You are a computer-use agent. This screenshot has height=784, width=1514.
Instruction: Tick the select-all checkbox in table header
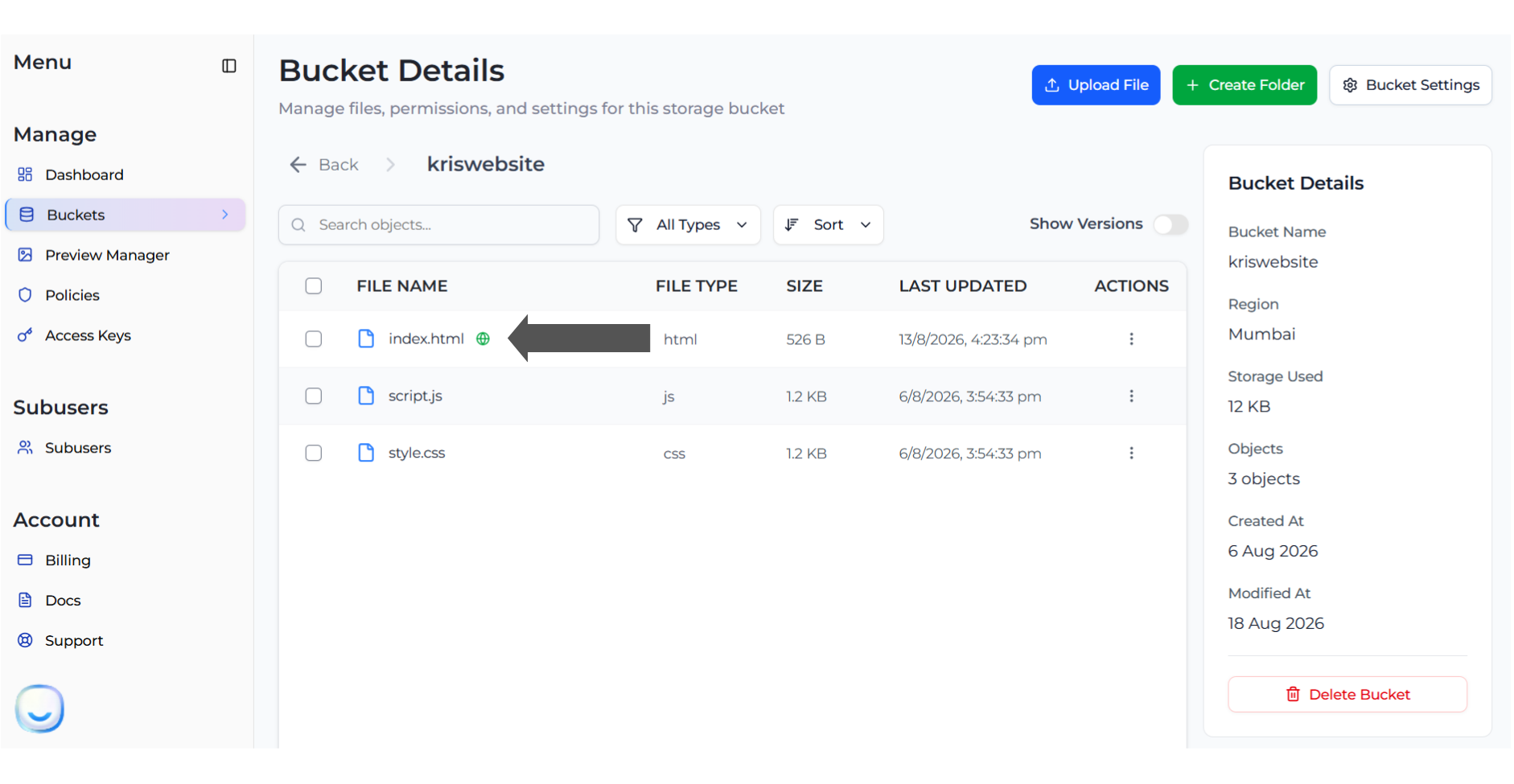(x=314, y=286)
